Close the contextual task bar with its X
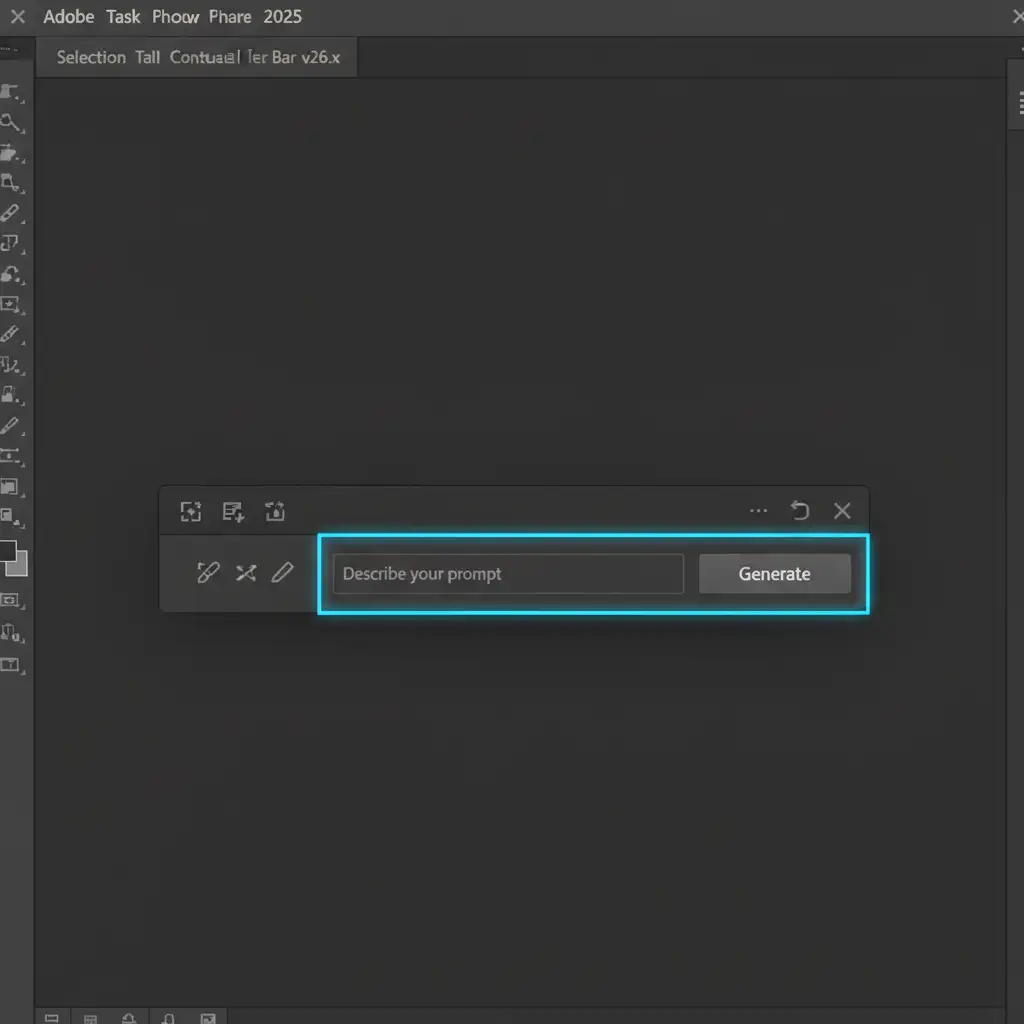This screenshot has height=1024, width=1024. (x=842, y=511)
